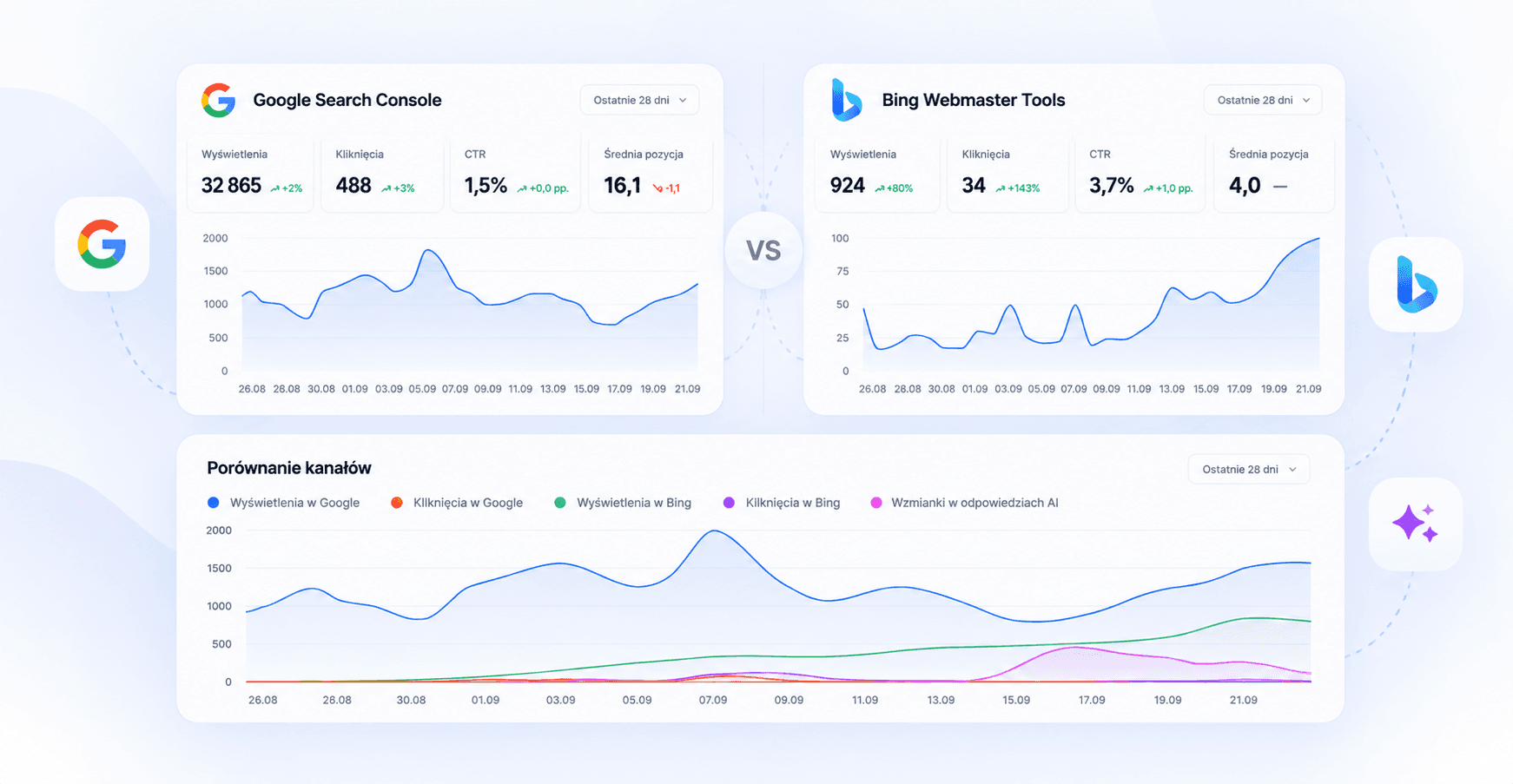The width and height of the screenshot is (1513, 784).
Task: Toggle the Kliknięcia w Google legend series
Action: 458,503
